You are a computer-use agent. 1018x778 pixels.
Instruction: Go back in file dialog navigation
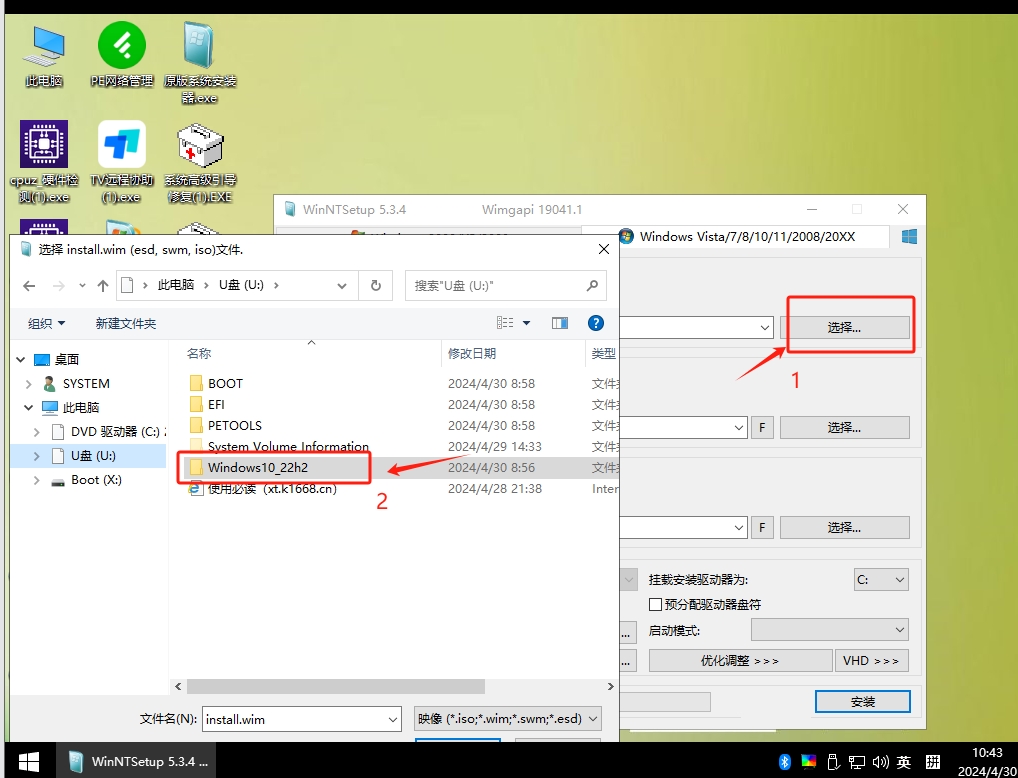tap(29, 286)
